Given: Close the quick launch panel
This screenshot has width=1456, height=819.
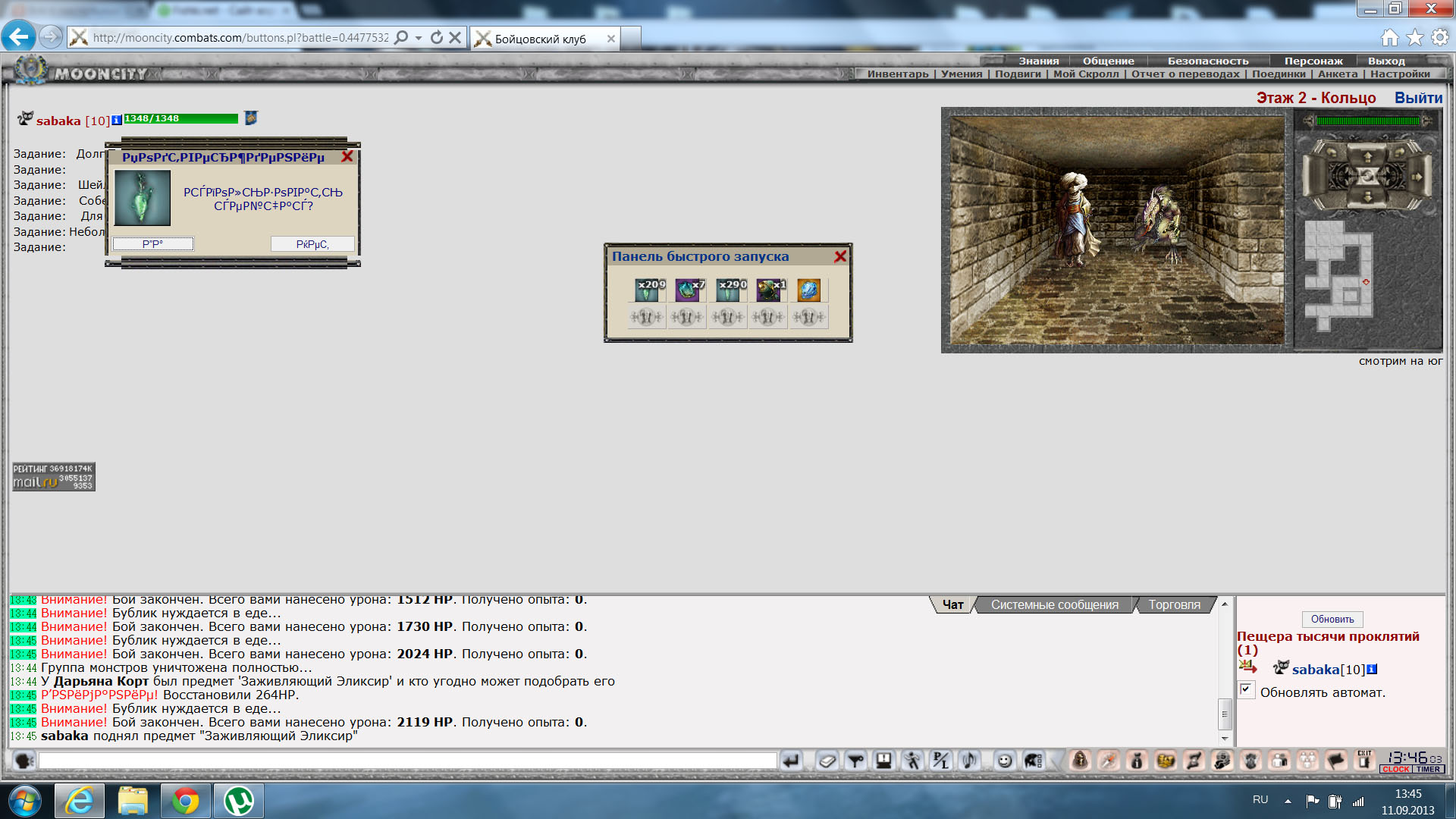Looking at the screenshot, I should [x=840, y=257].
